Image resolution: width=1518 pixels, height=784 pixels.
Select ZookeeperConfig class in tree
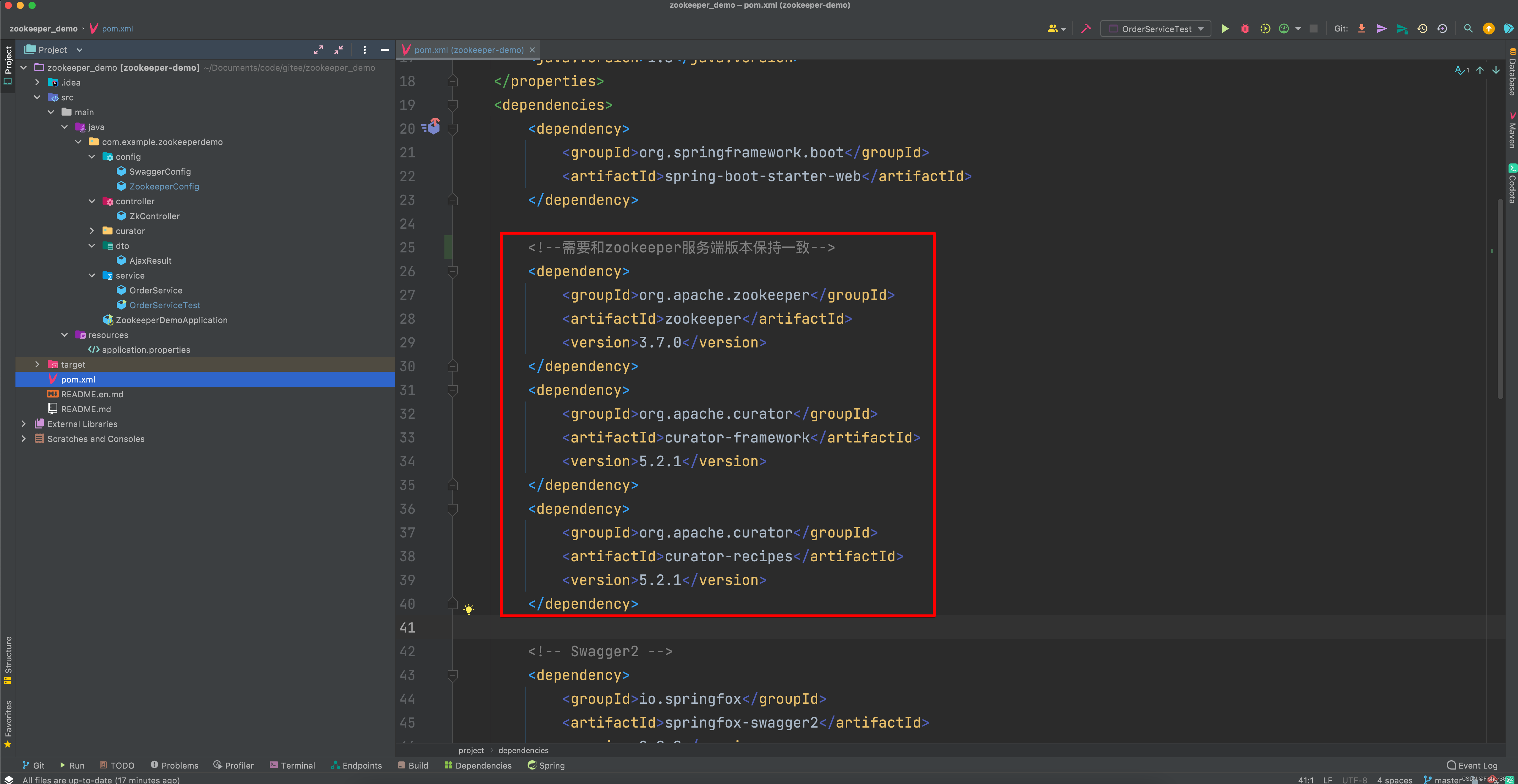coord(164,186)
